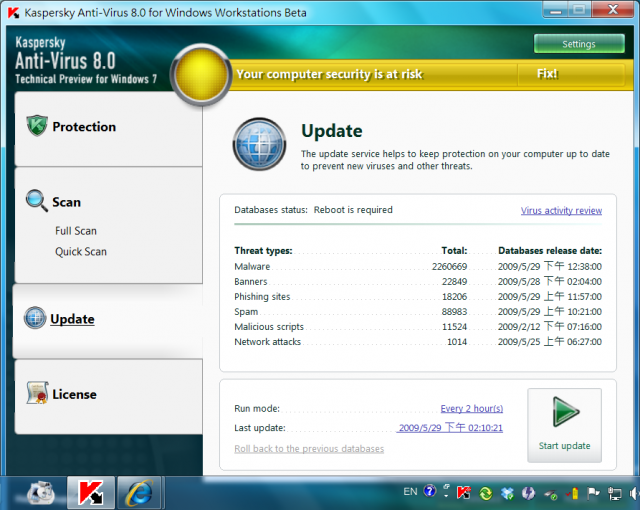Viewport: 640px width, 510px height.
Task: Click the Action Center flag icon
Action: pos(593,494)
